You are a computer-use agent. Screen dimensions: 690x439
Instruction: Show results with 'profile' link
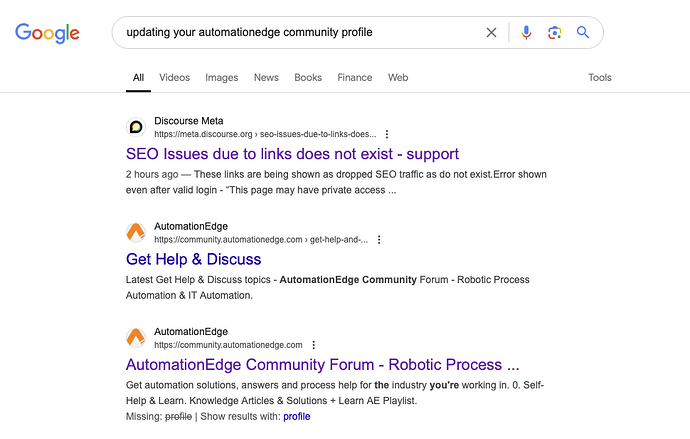(x=297, y=417)
